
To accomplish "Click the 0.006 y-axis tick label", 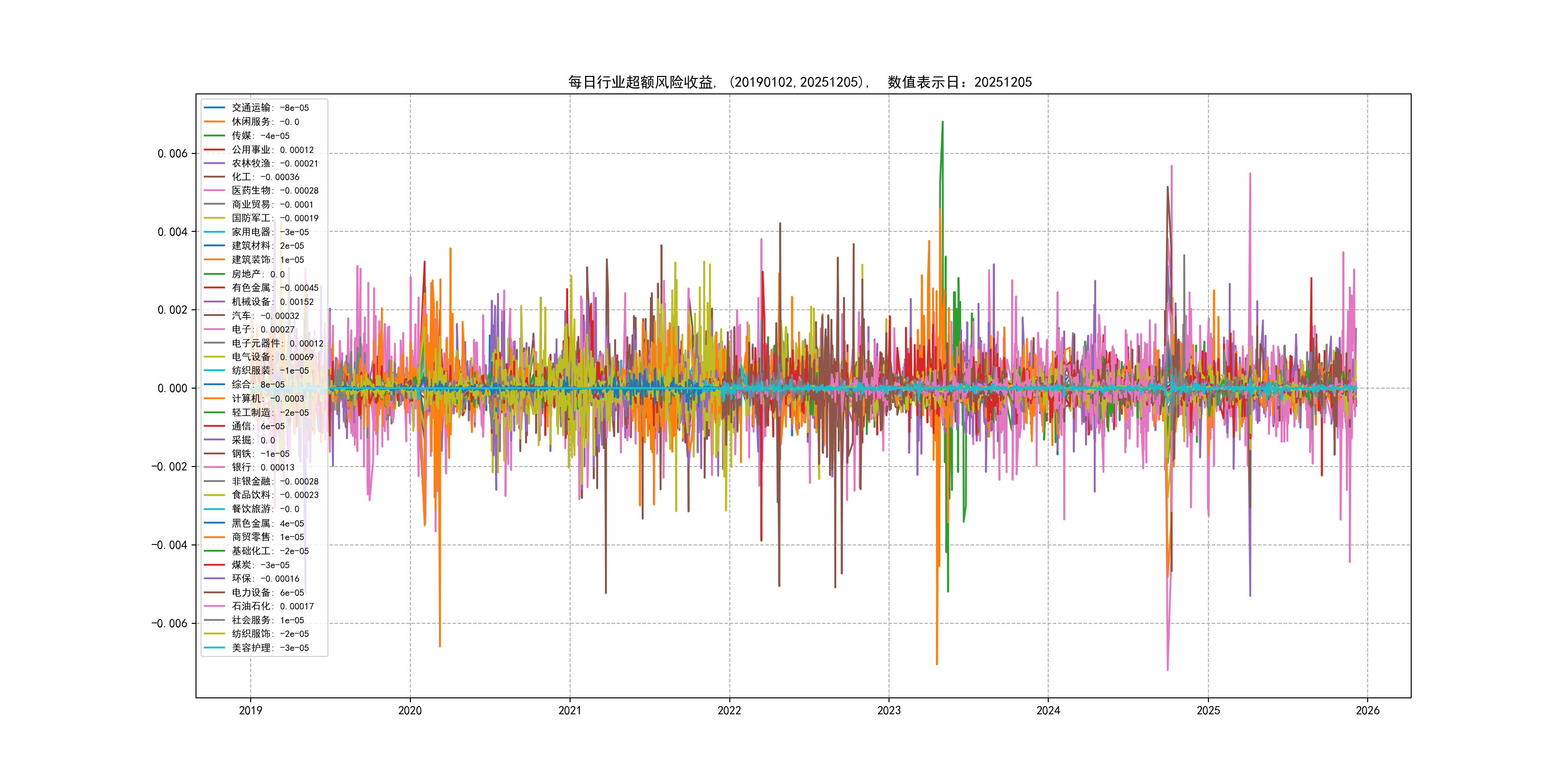I will coord(172,153).
